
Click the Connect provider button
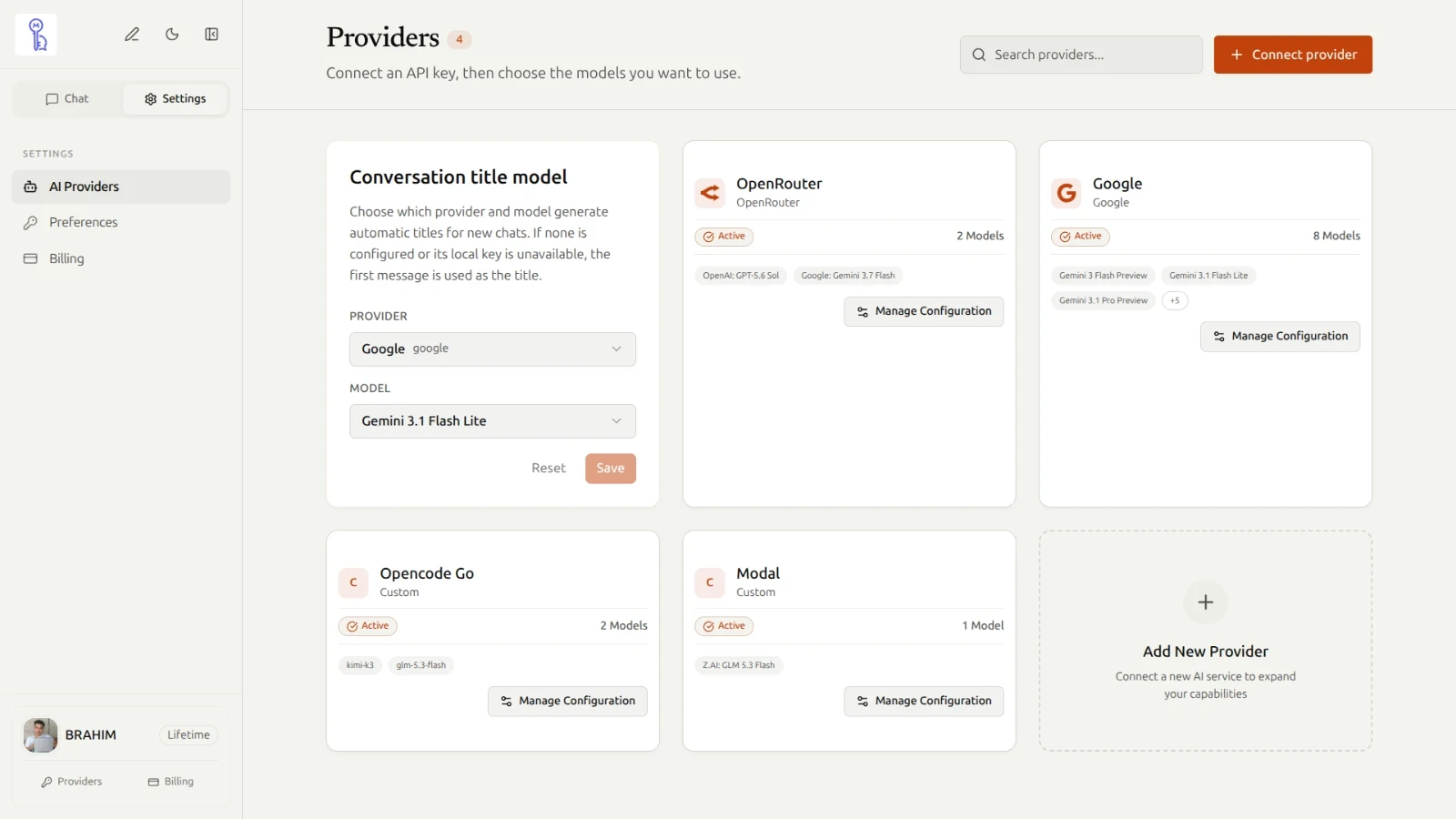1293,55
